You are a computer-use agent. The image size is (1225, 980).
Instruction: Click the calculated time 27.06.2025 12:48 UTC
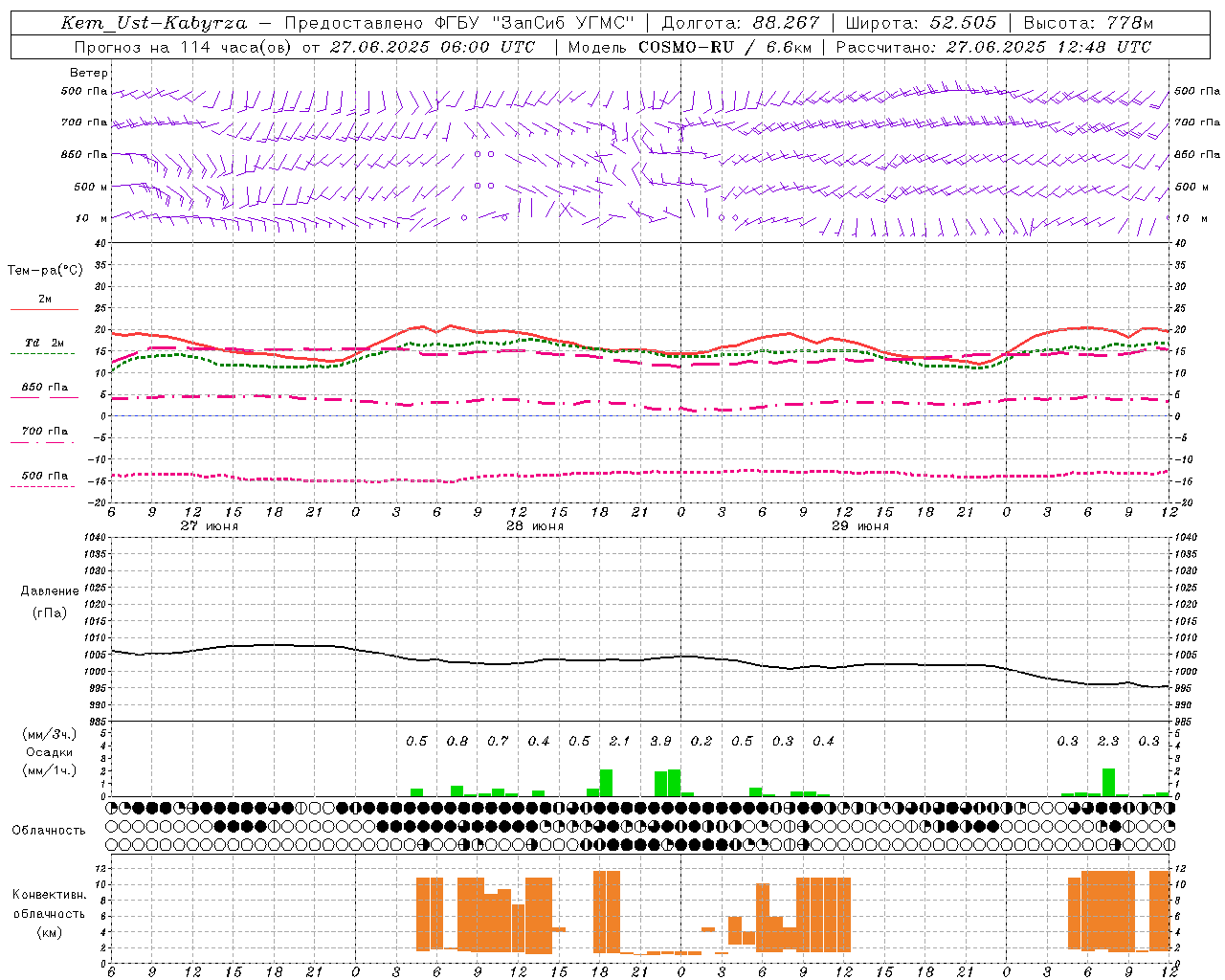point(1048,47)
